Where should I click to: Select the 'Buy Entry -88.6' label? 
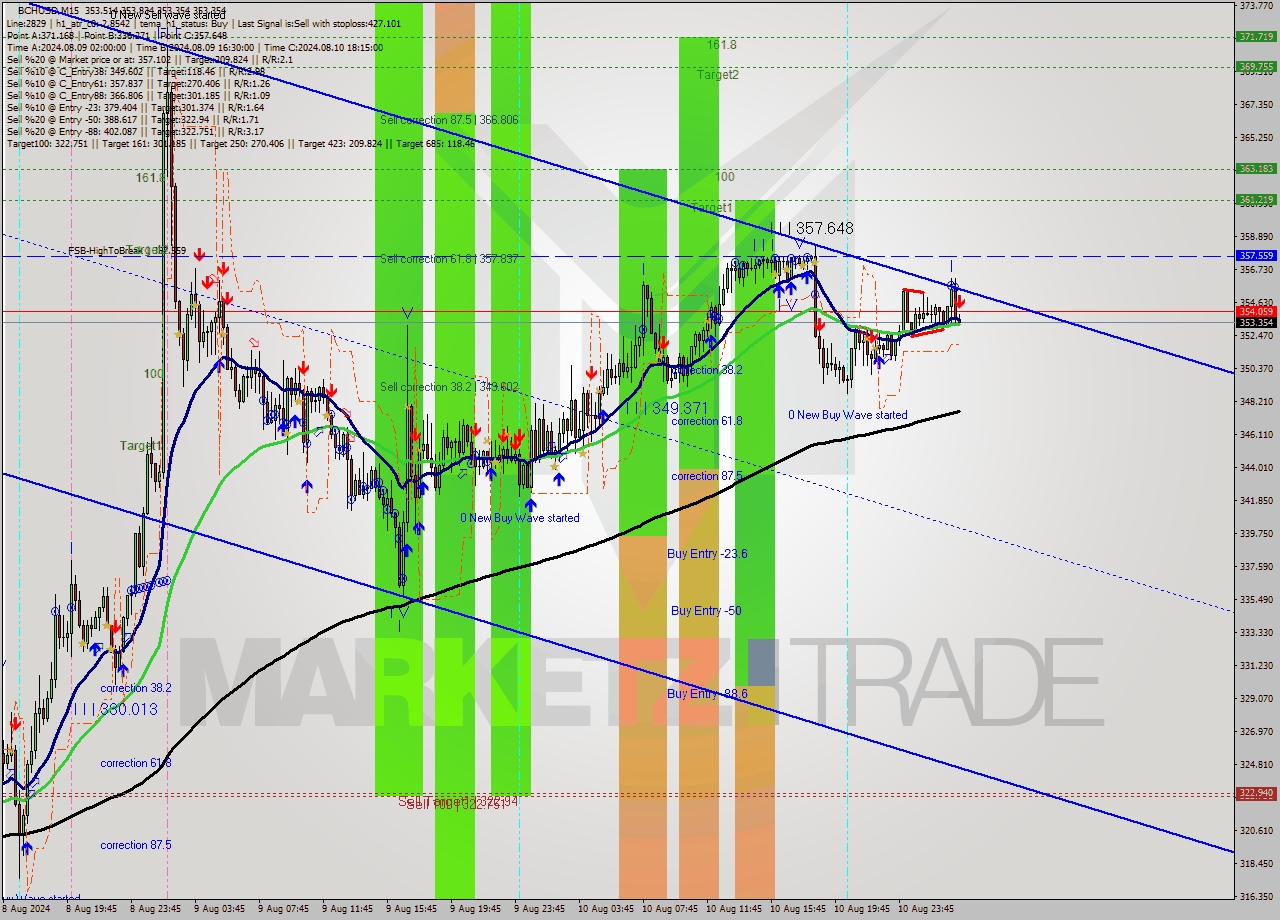pos(707,694)
